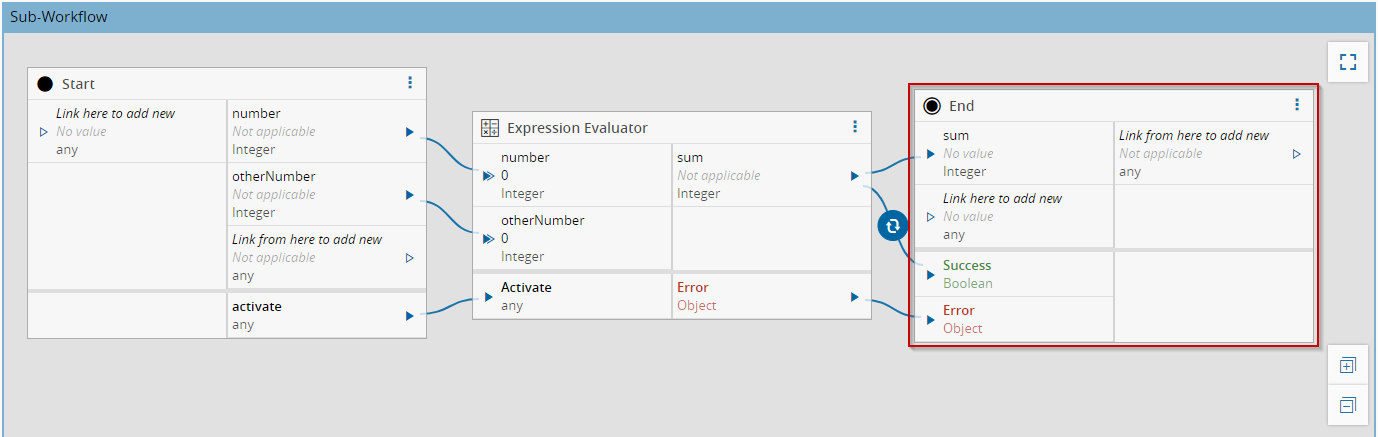Click 'Link from here to add new' in End
Viewport: 1378px width, 437px height.
1194,136
